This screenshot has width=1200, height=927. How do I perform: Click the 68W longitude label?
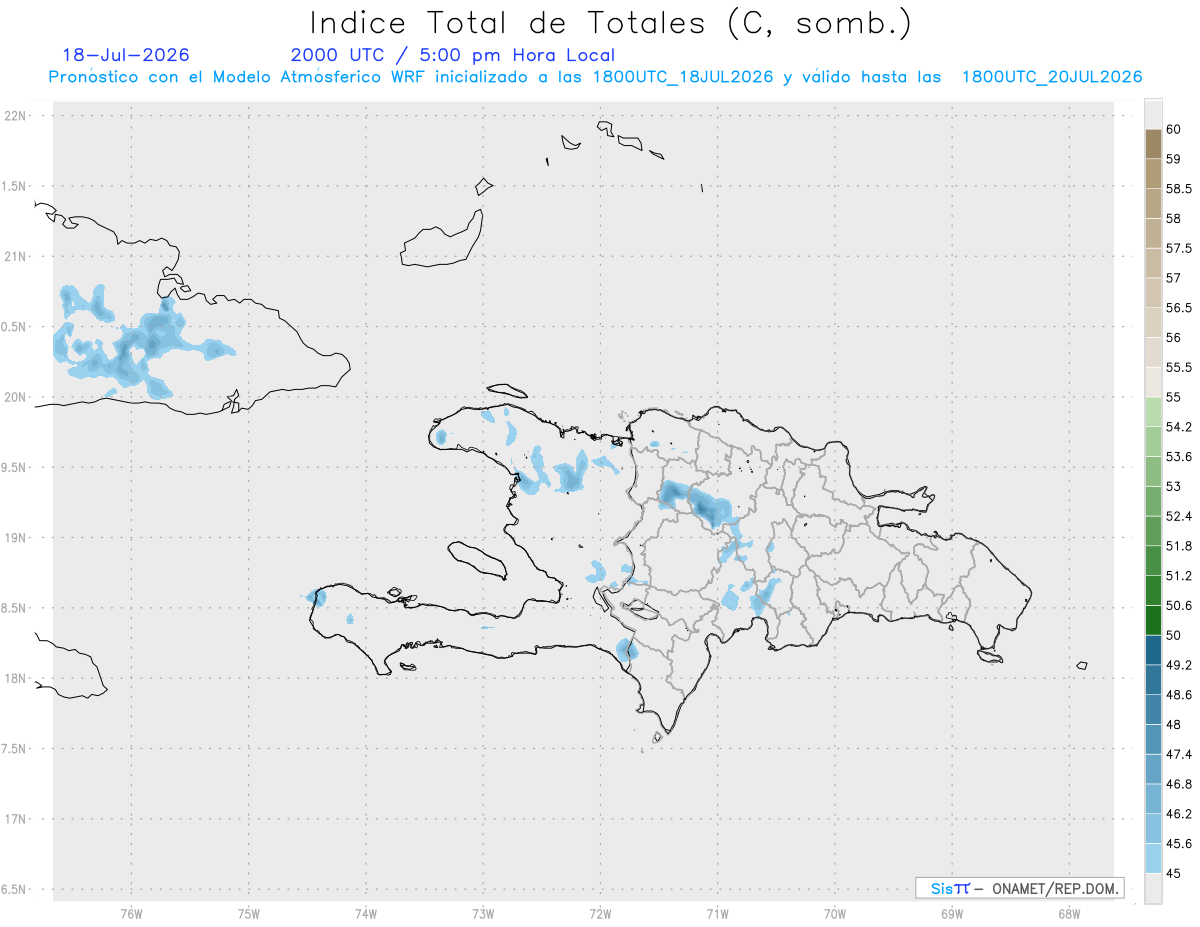click(1068, 914)
